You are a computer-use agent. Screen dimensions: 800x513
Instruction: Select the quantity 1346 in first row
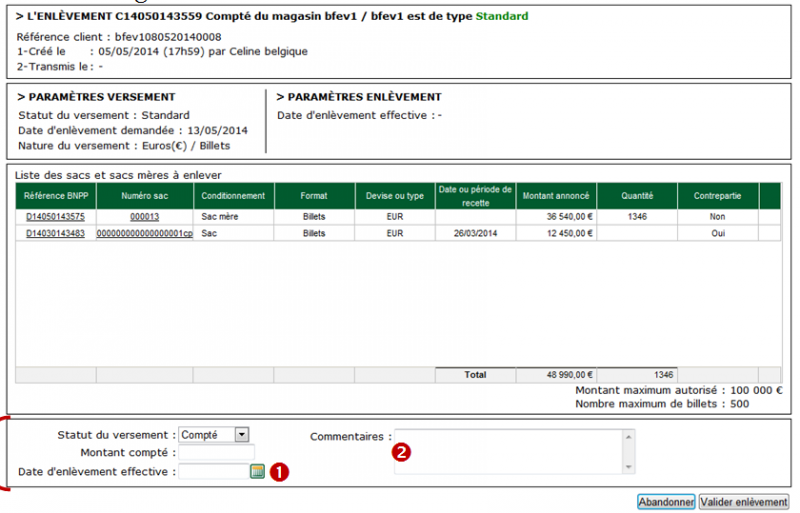pos(637,217)
